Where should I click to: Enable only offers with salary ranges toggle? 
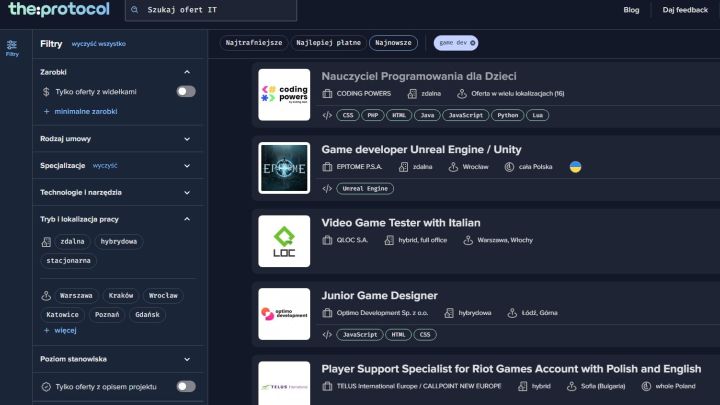[186, 91]
